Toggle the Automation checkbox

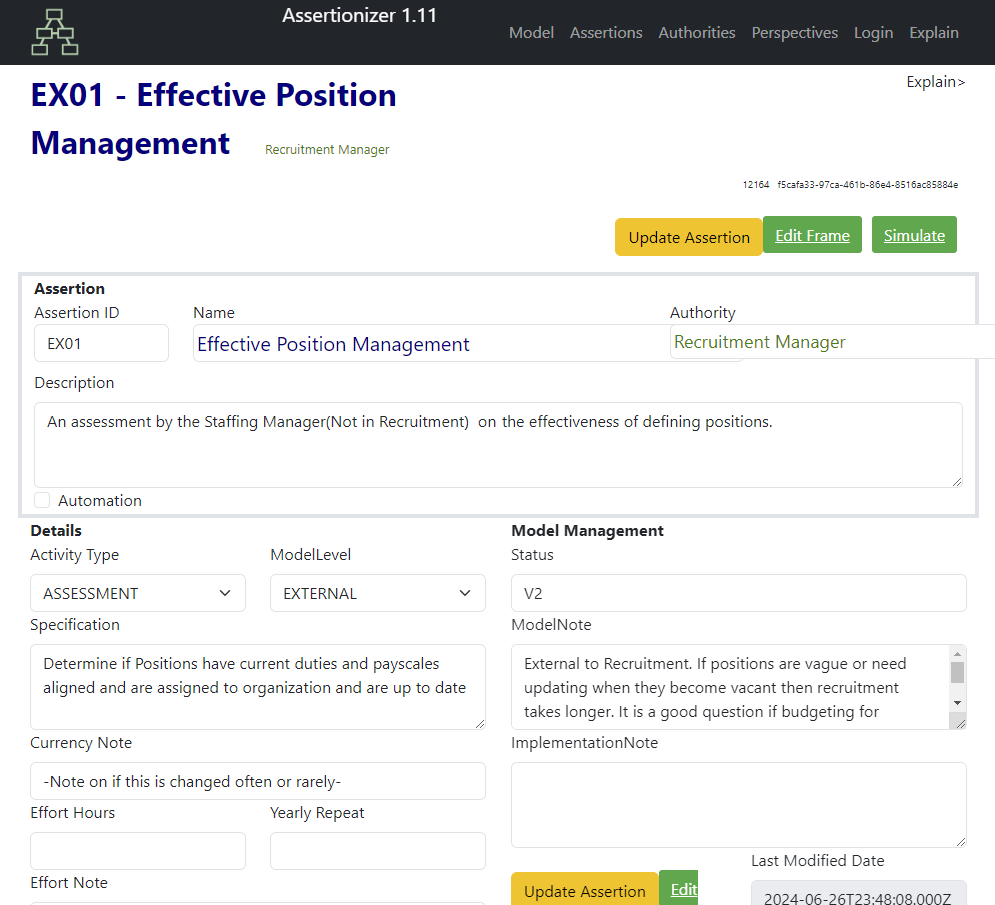point(42,500)
